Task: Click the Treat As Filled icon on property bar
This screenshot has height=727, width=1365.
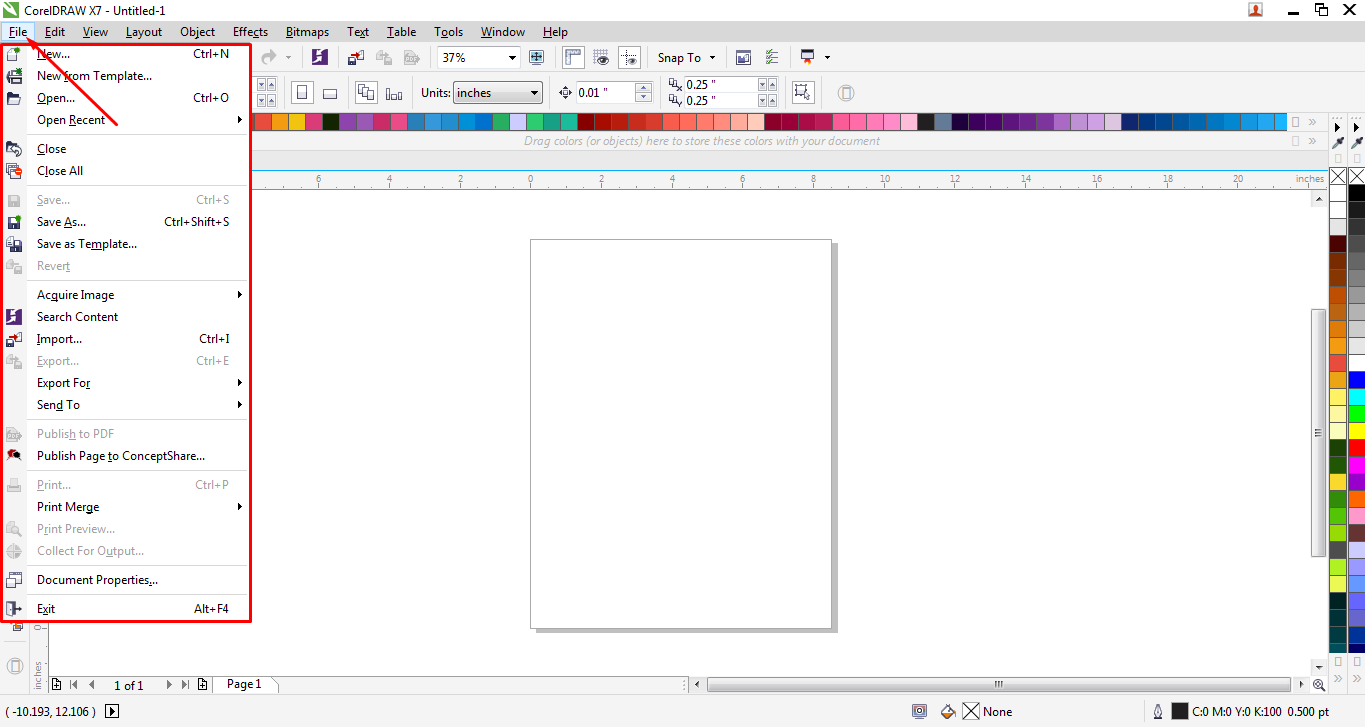Action: pos(802,92)
